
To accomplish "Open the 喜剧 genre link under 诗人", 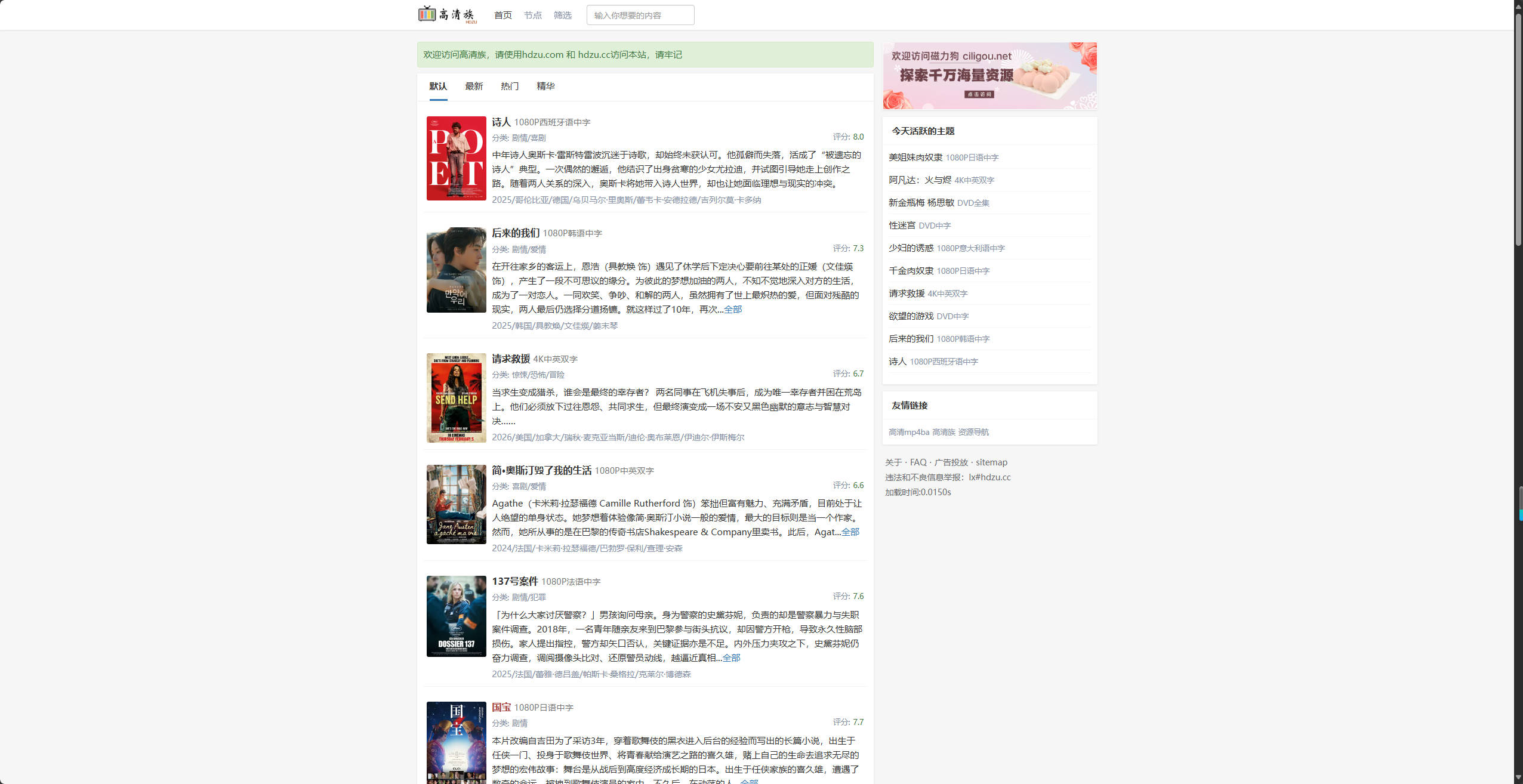I will [538, 137].
